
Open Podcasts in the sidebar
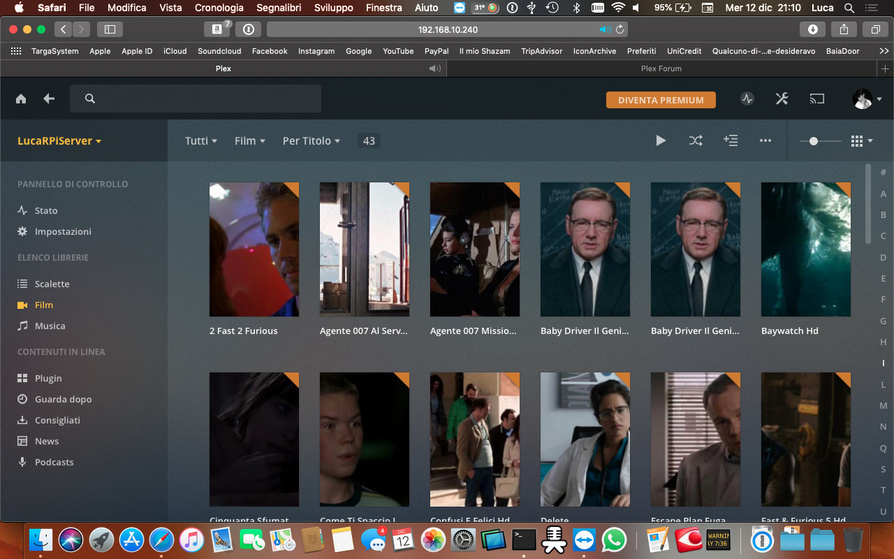coord(46,462)
